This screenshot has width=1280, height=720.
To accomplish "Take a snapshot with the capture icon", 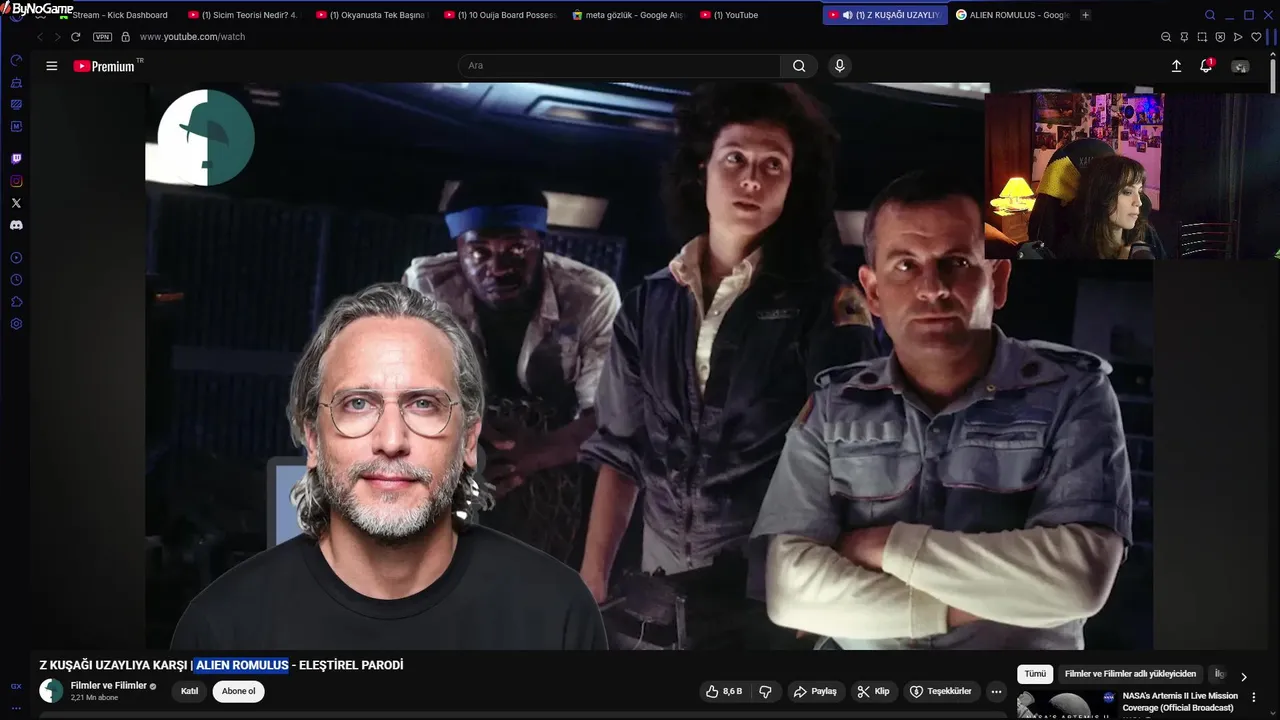I will [1202, 37].
